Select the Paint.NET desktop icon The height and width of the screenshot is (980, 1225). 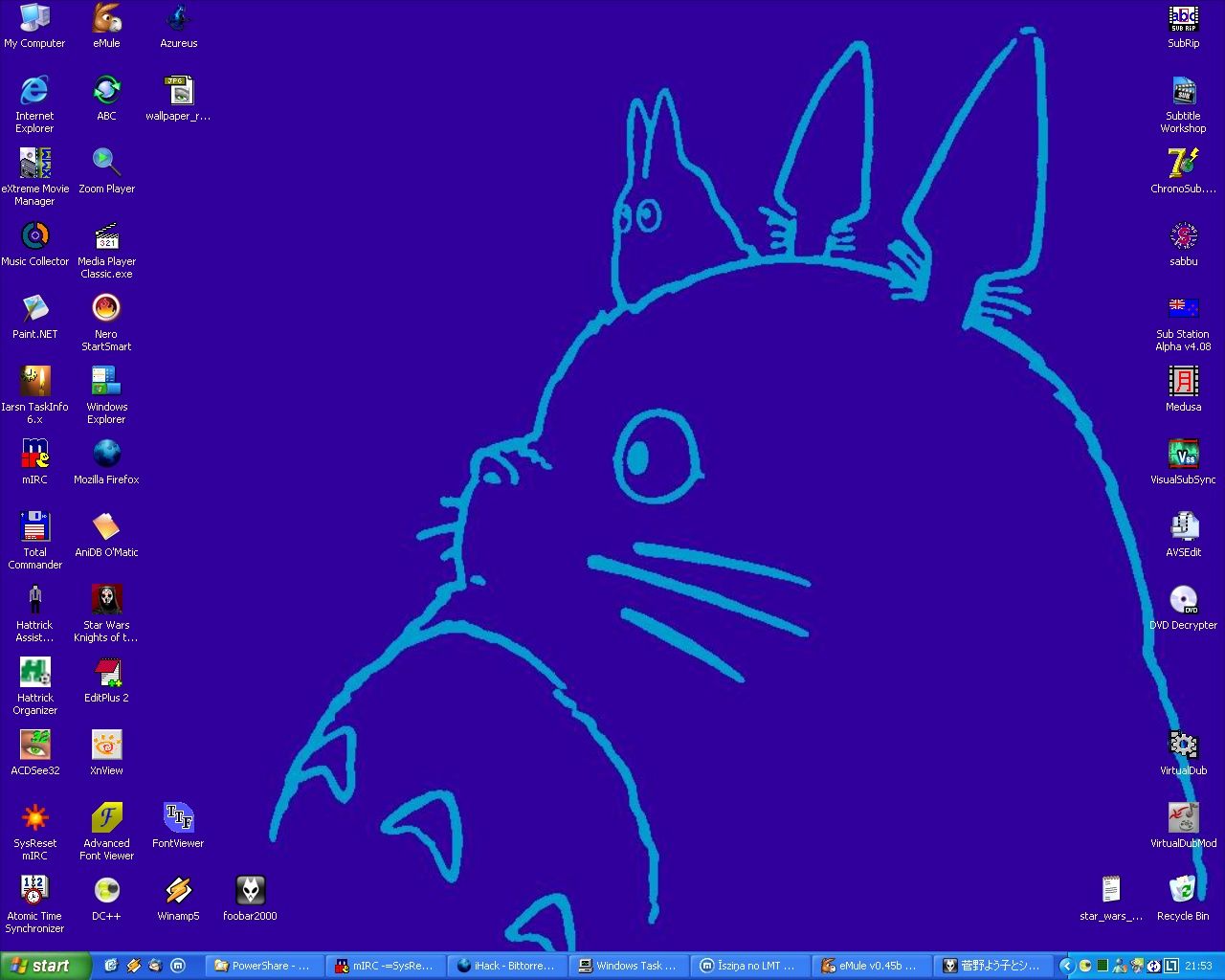[34, 317]
